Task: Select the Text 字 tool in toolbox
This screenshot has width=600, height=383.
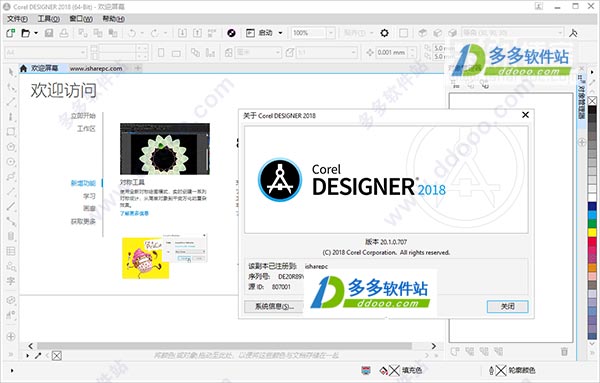Action: pos(11,281)
